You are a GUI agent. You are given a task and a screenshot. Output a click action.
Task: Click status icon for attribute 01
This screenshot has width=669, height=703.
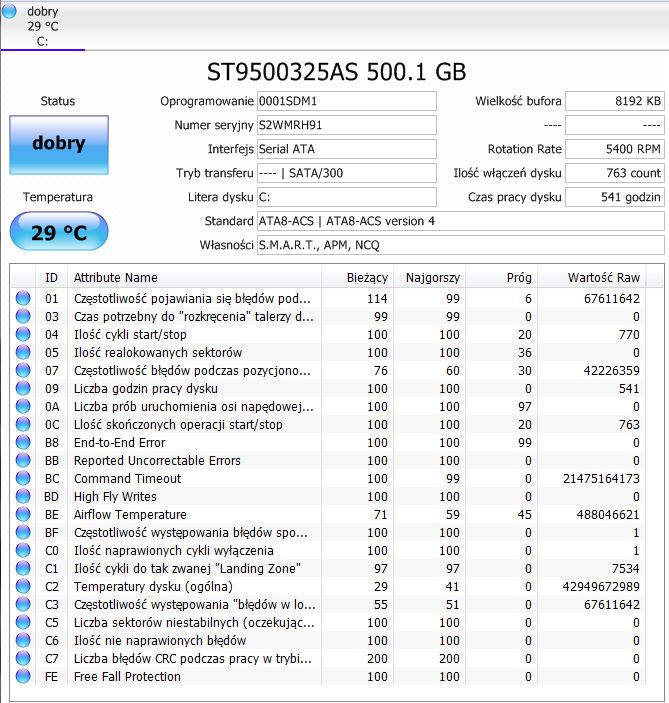(23, 298)
